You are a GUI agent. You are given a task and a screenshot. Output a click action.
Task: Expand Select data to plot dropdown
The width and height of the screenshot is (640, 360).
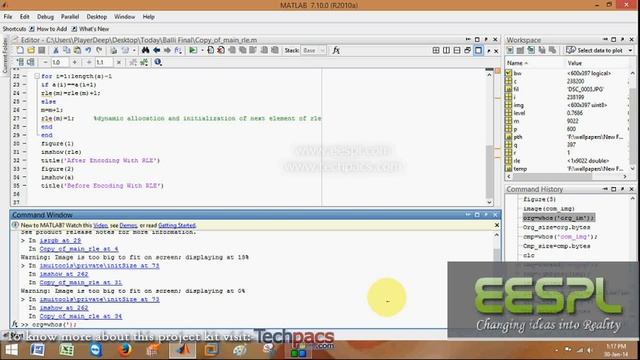[x=630, y=51]
